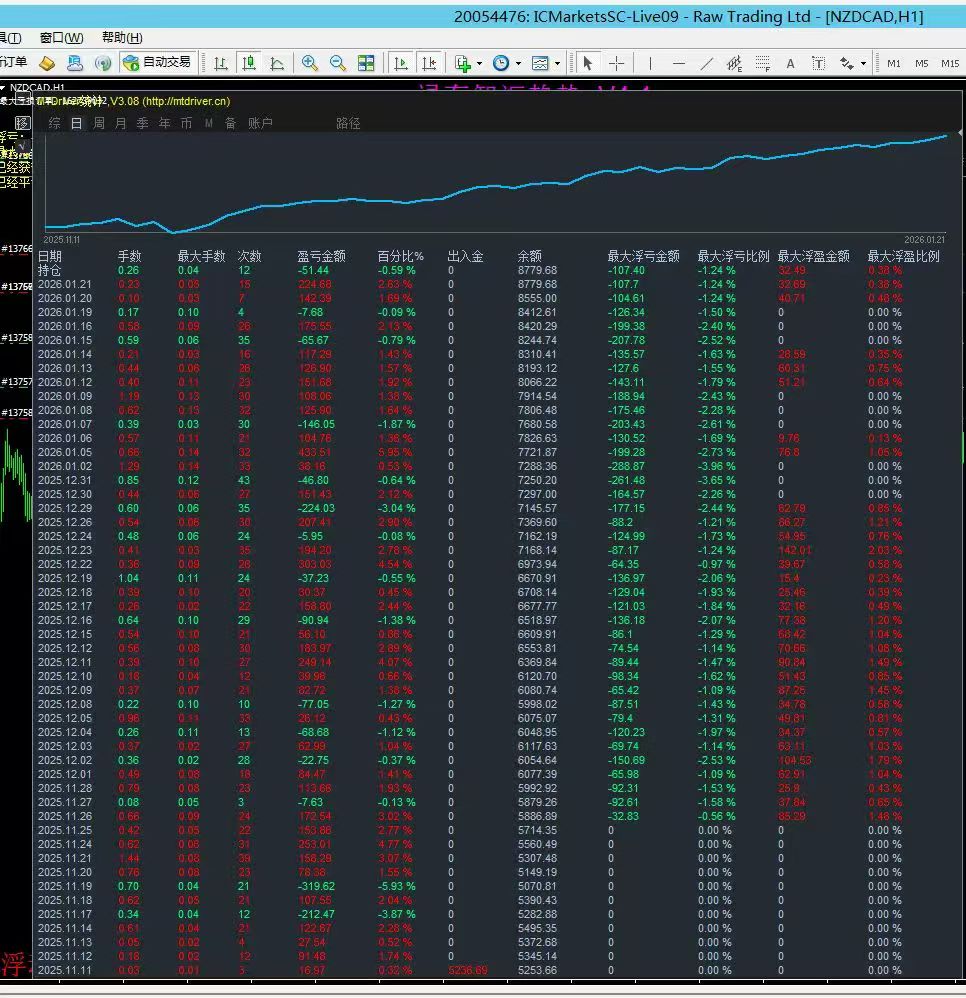This screenshot has height=998, width=966.
Task: Expand the templates dropdown arrow
Action: tap(557, 64)
